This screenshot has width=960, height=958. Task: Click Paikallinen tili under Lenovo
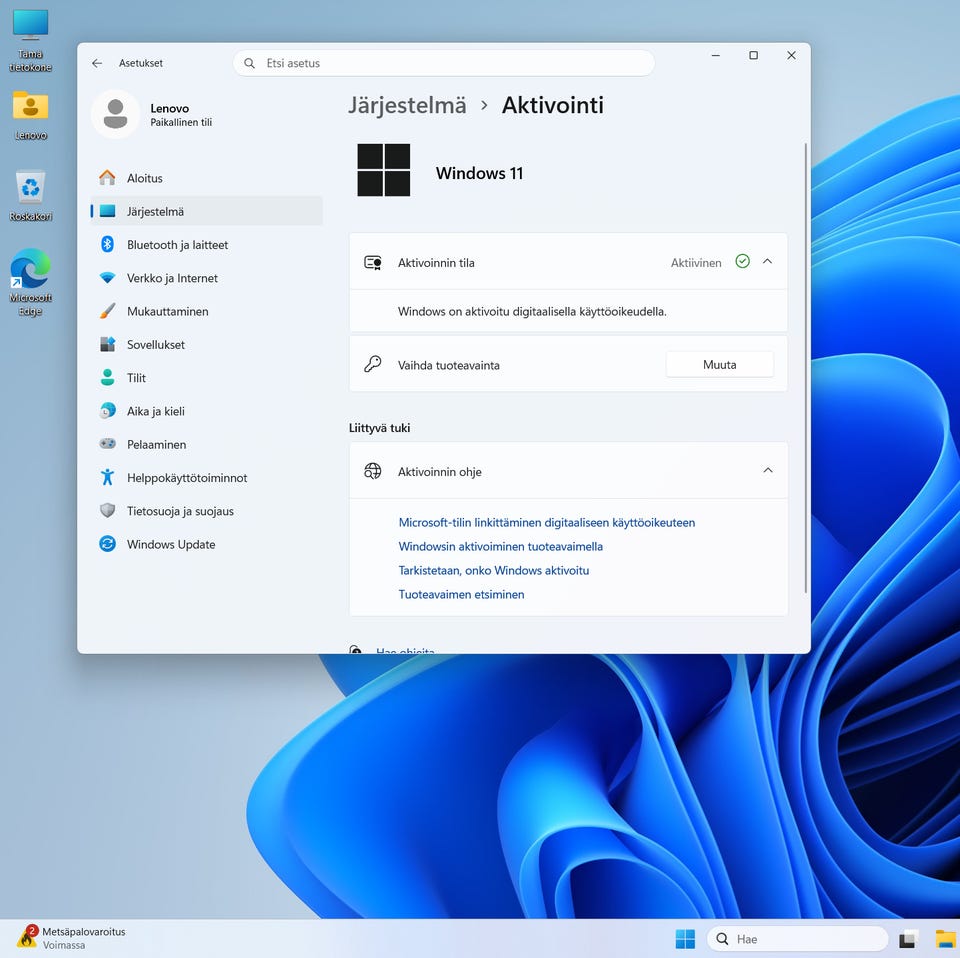click(x=181, y=122)
